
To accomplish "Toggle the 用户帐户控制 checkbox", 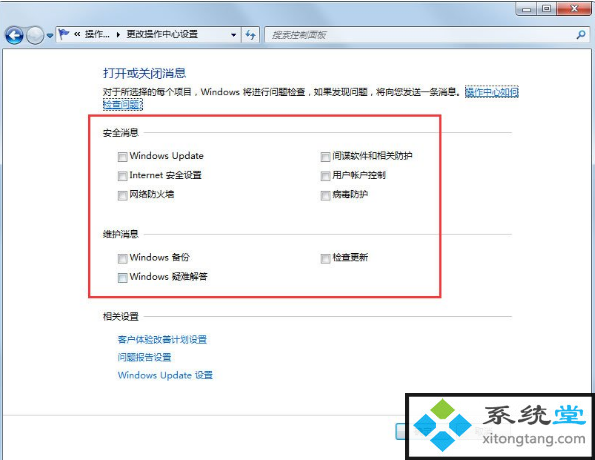I will (326, 176).
